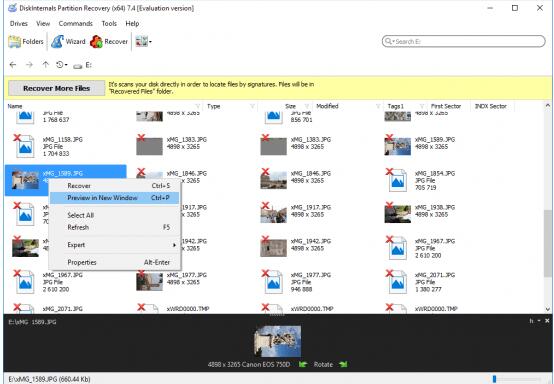554x384 pixels.
Task: Click the search magnifier dropdown
Action: (x=389, y=41)
